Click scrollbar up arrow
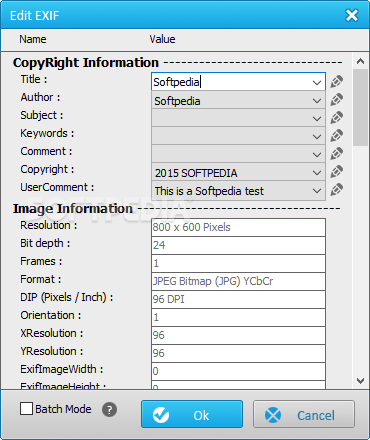 360,61
